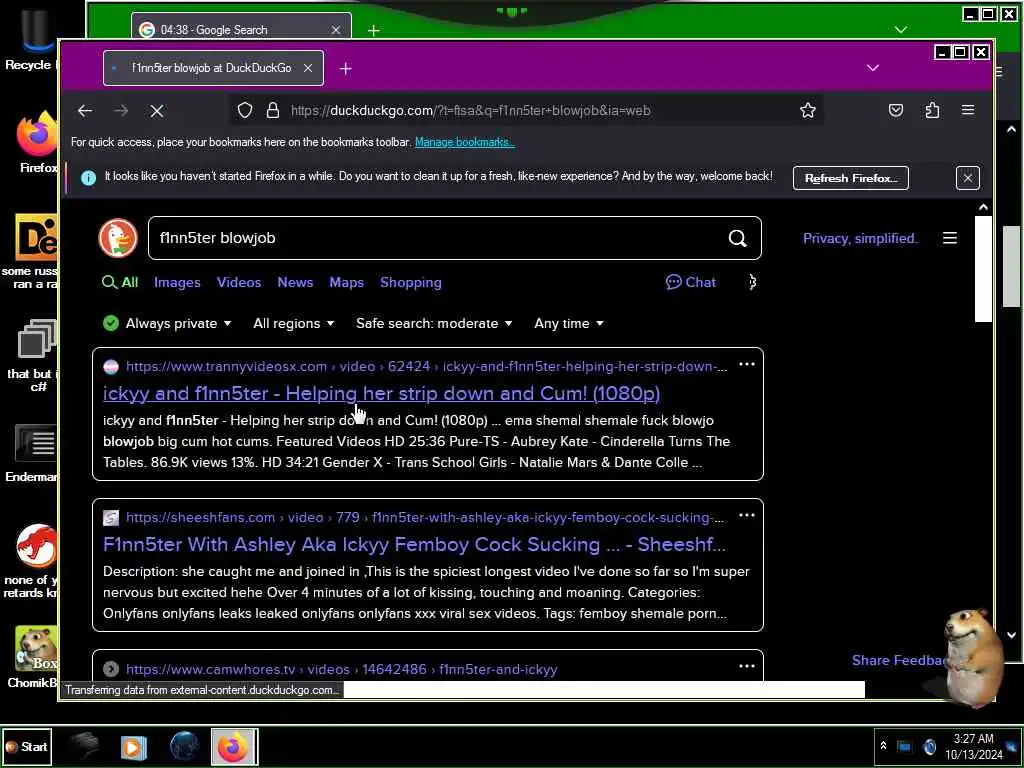List all tabs in the green window
1024x768 pixels.
(x=901, y=30)
